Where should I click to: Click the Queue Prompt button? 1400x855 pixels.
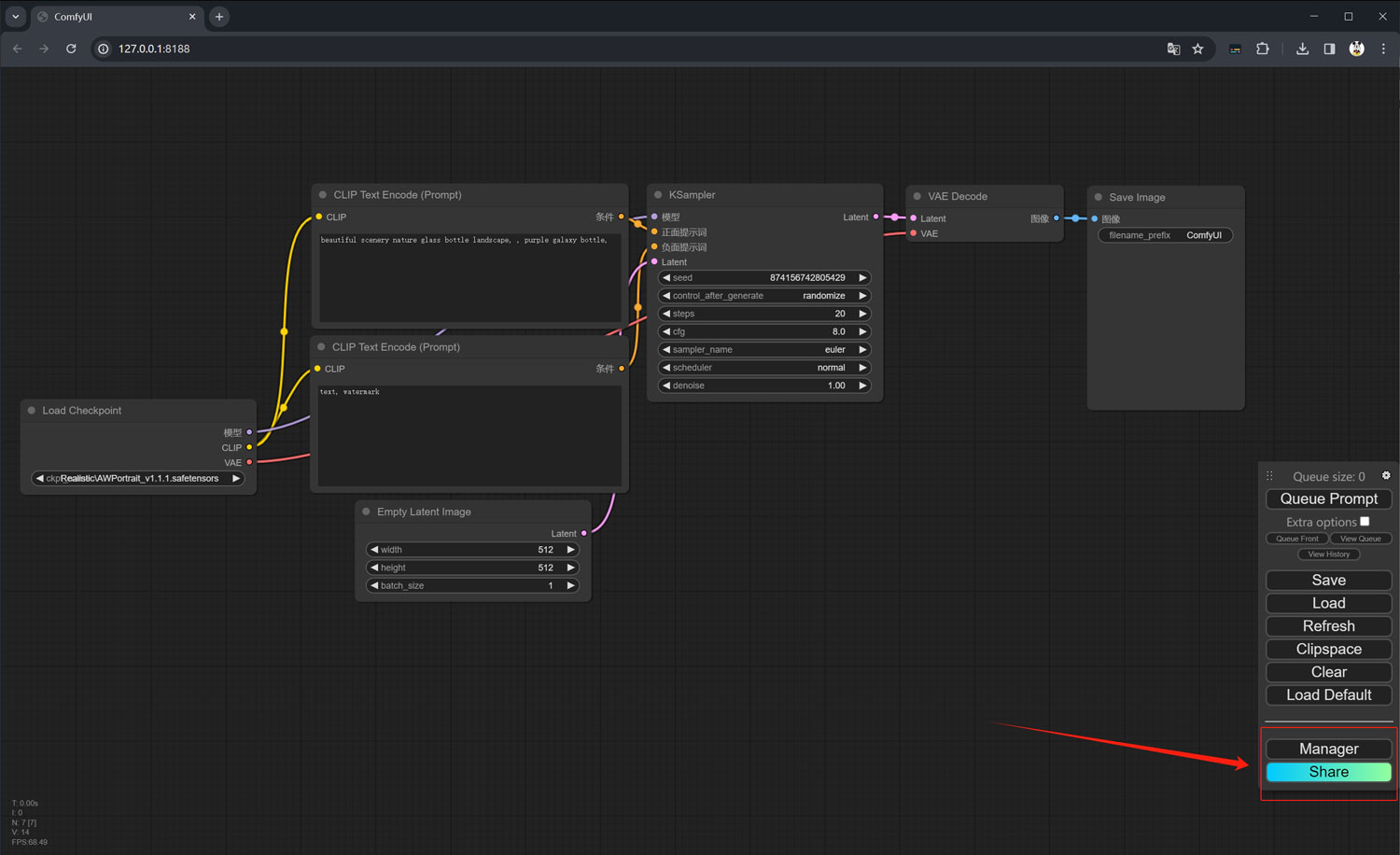click(x=1329, y=498)
